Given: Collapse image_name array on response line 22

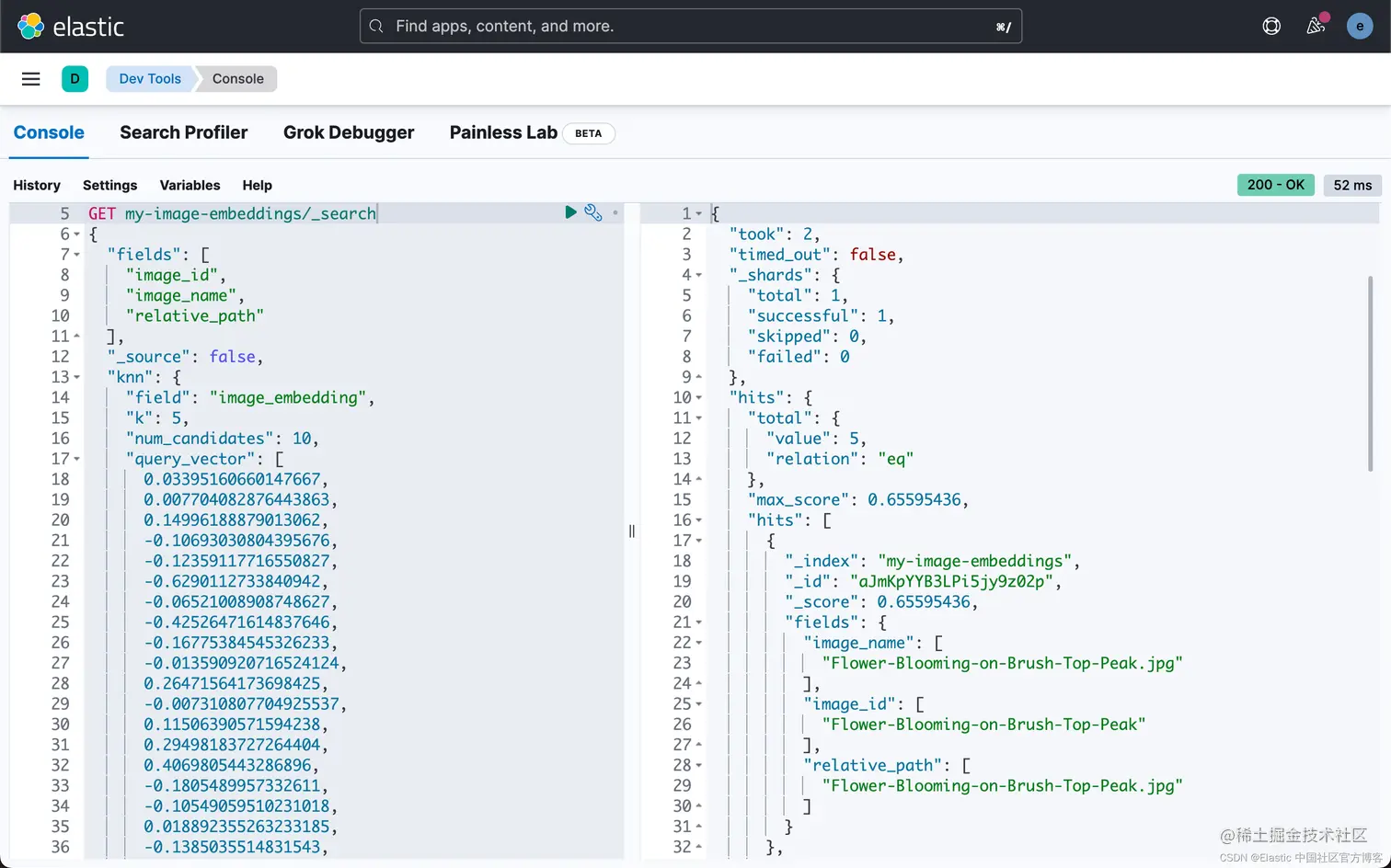Looking at the screenshot, I should pyautogui.click(x=699, y=643).
